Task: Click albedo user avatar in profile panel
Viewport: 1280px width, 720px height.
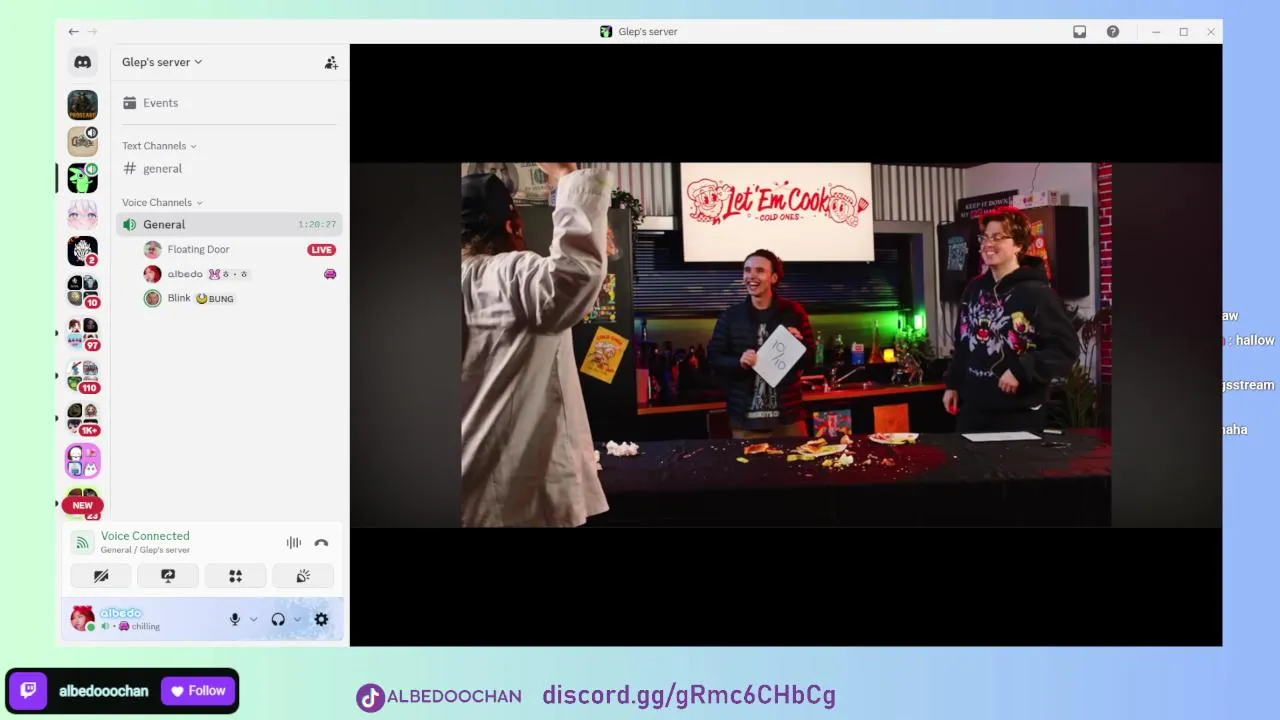Action: tap(82, 618)
